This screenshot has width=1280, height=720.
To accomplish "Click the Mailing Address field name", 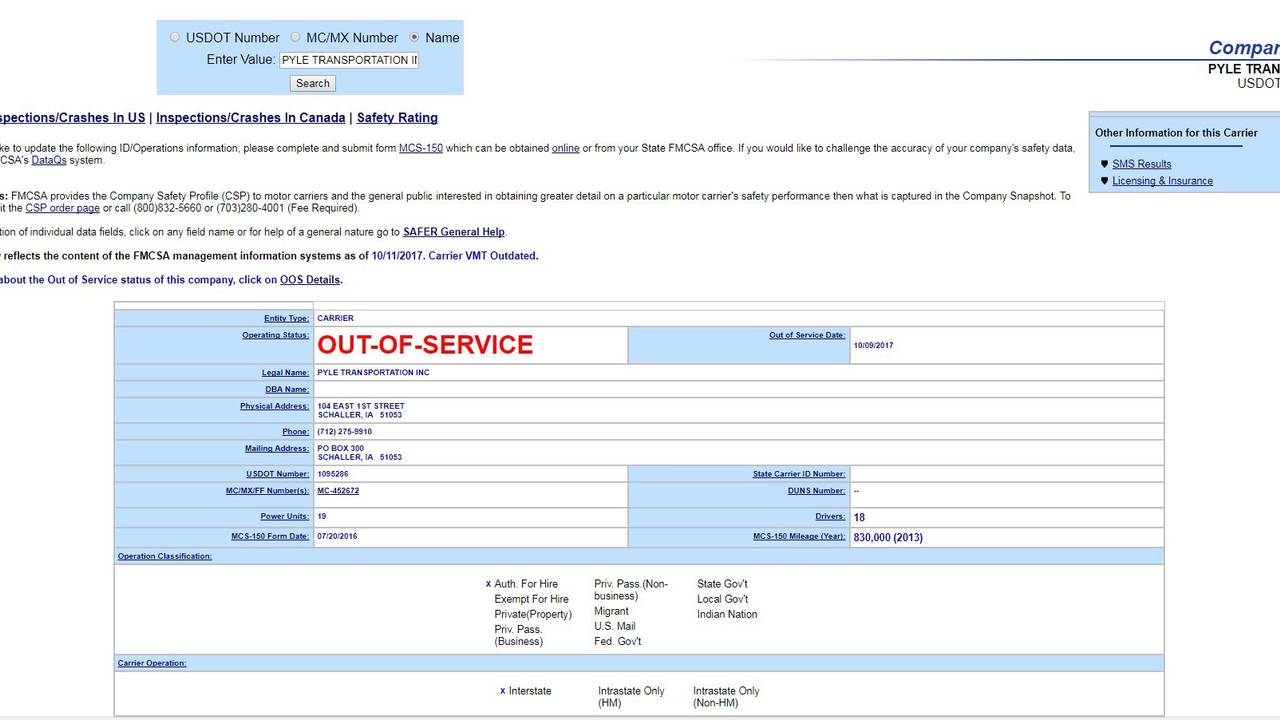I will point(277,448).
